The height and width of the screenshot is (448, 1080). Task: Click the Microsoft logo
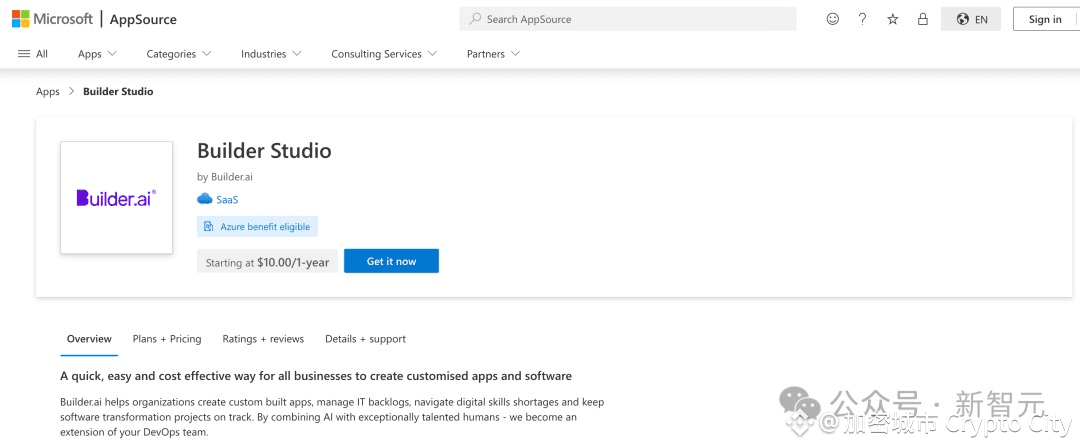click(x=52, y=19)
